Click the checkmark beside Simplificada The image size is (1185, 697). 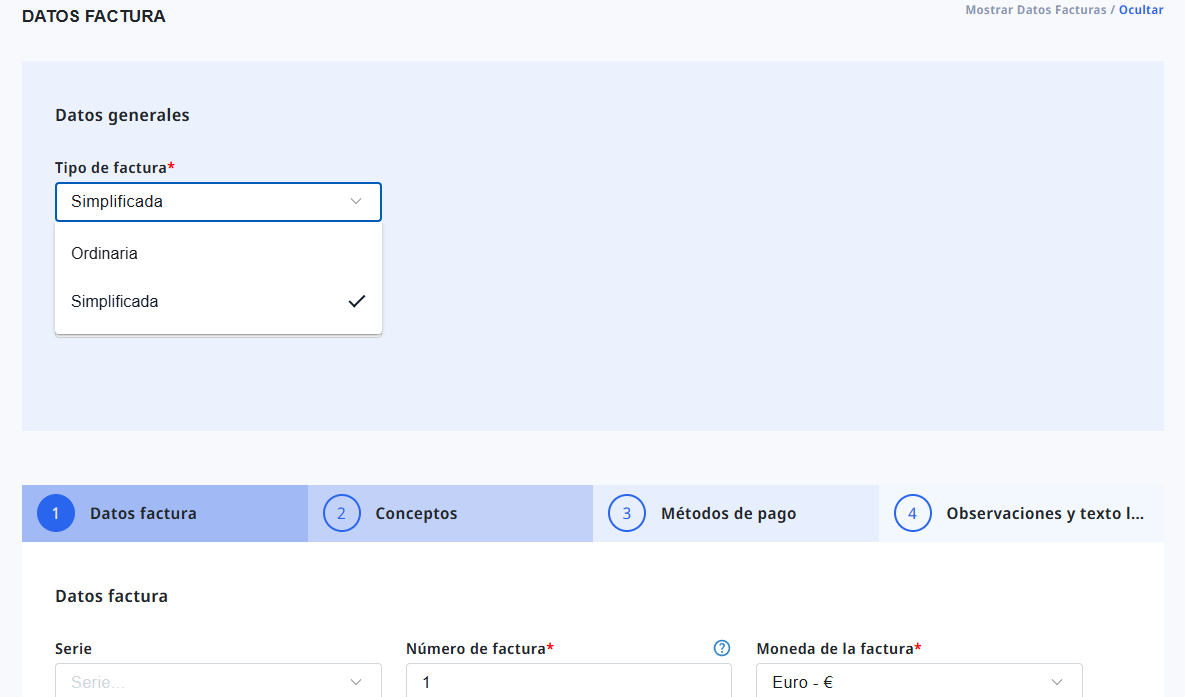click(356, 301)
